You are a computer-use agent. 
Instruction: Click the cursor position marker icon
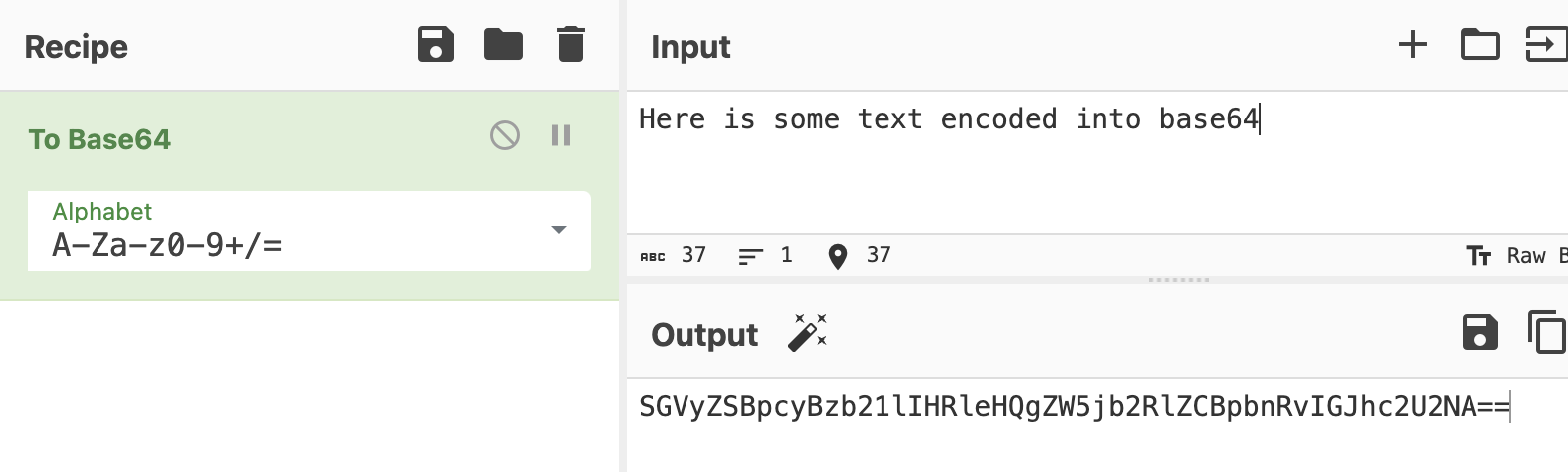pos(838,256)
